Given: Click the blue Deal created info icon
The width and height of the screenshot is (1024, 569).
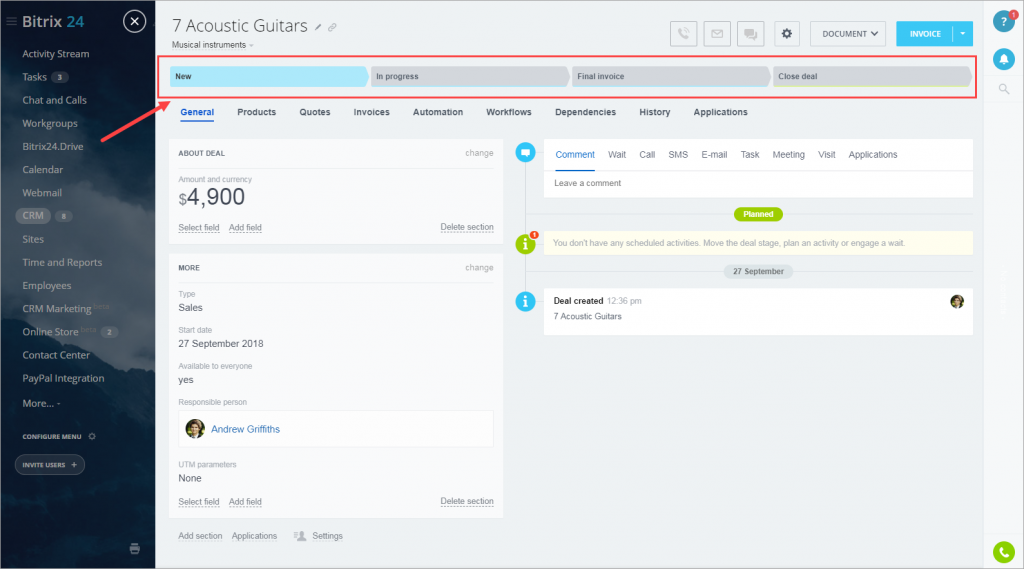Looking at the screenshot, I should coord(525,302).
